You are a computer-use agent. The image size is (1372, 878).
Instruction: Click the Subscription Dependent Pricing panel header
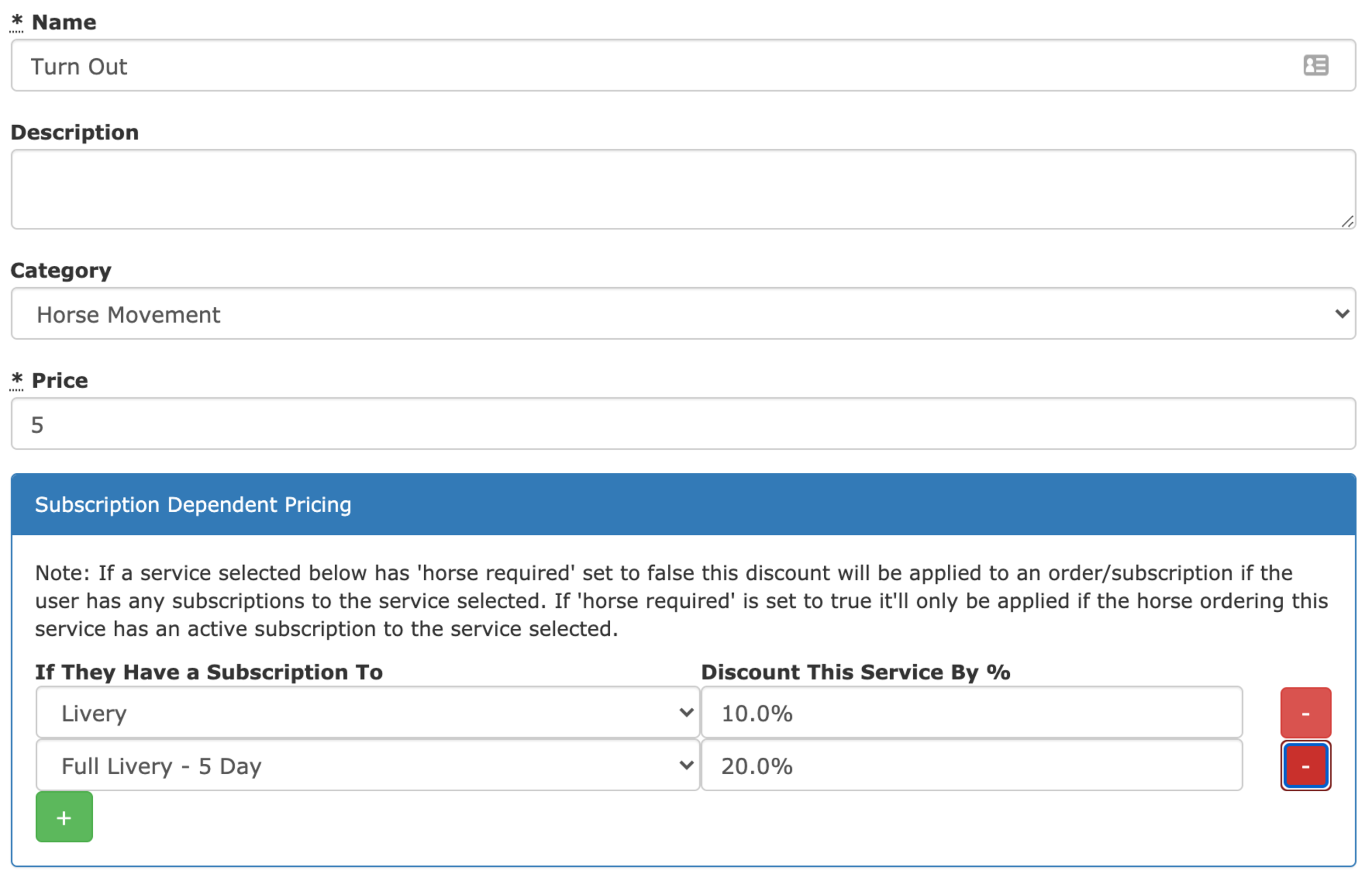pyautogui.click(x=683, y=505)
